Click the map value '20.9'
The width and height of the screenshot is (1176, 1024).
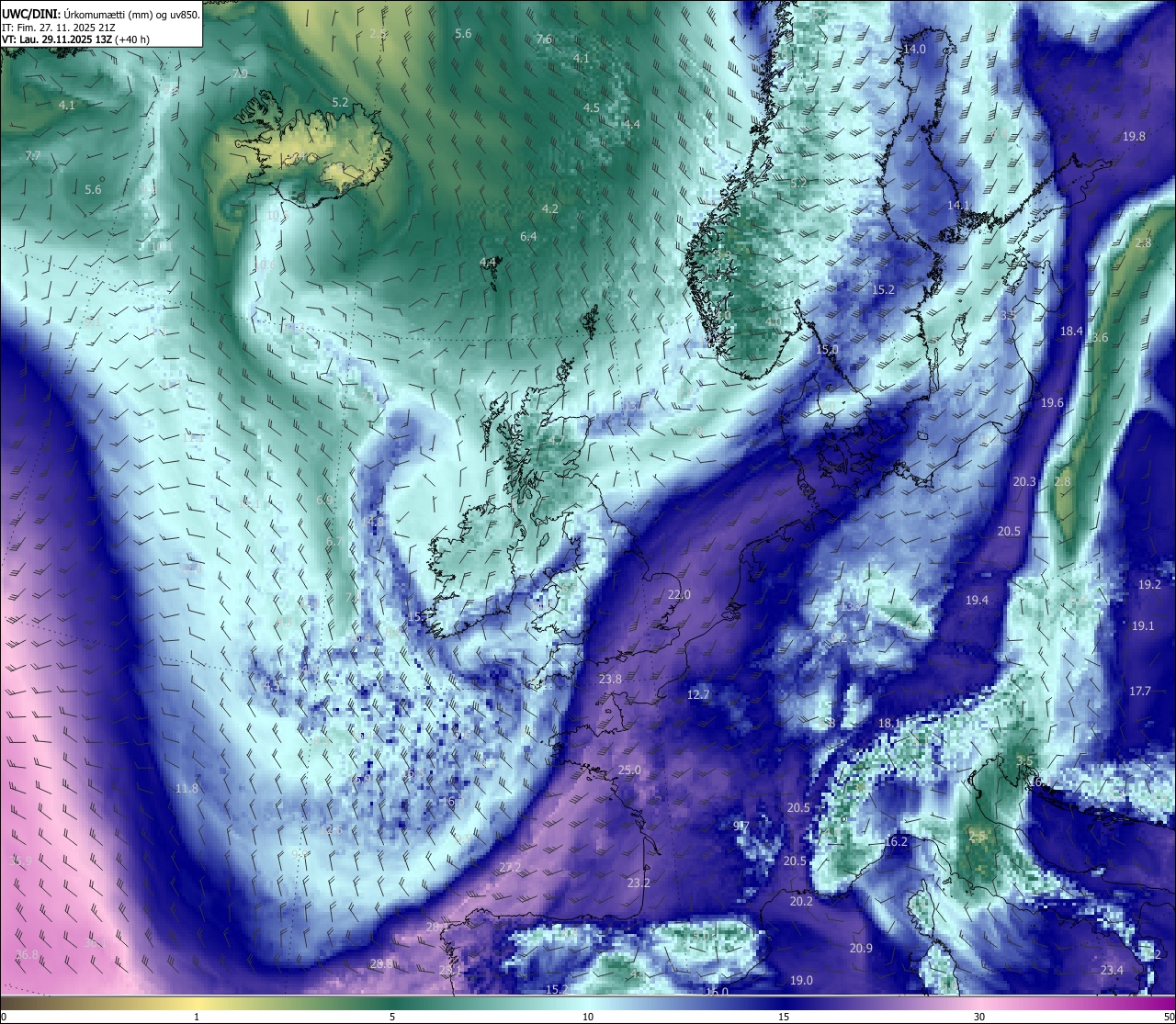tap(861, 948)
